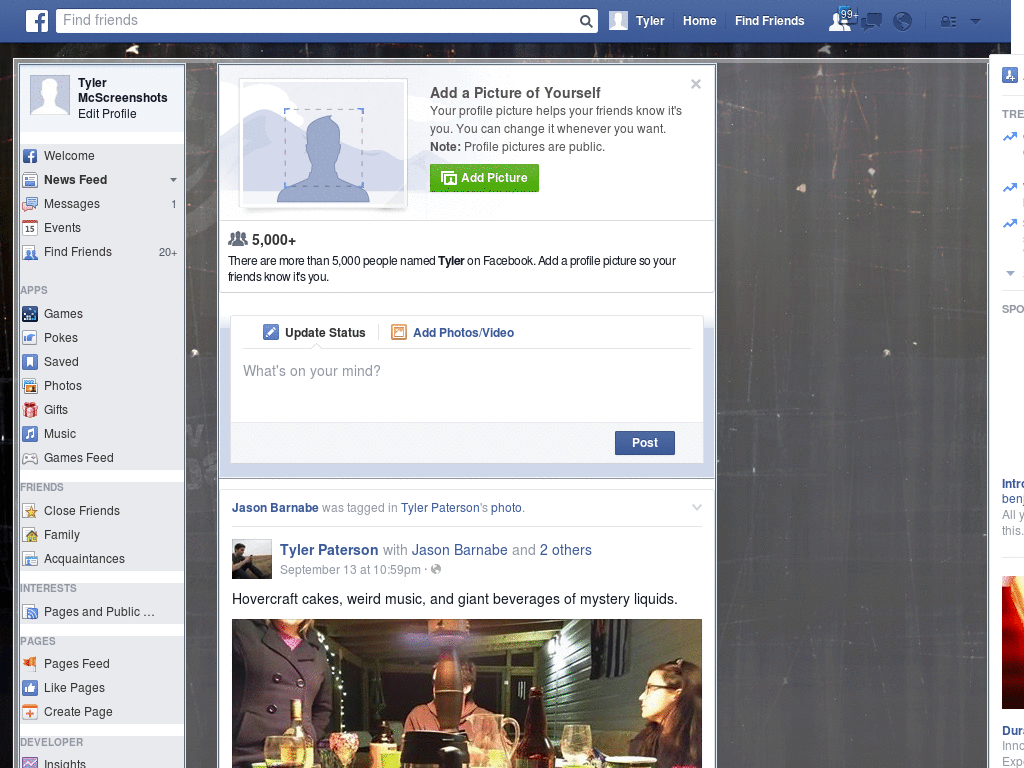Open privacy shortcuts lock icon
This screenshot has width=1024, height=768.
(948, 22)
